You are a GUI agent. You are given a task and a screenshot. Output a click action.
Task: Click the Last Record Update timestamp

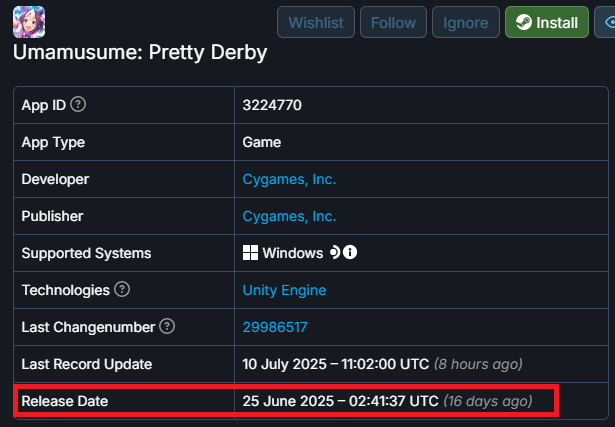[336, 364]
